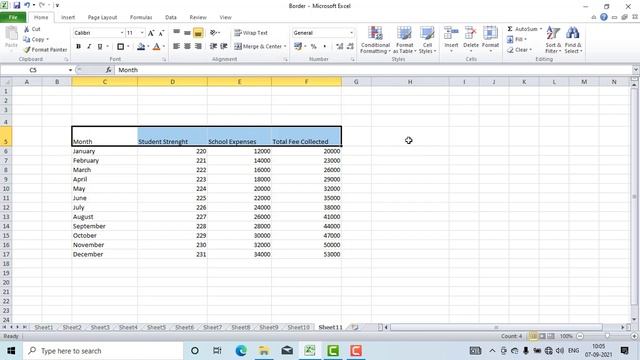The image size is (640, 360).
Task: Open Format as Table gallery
Action: tap(404, 40)
